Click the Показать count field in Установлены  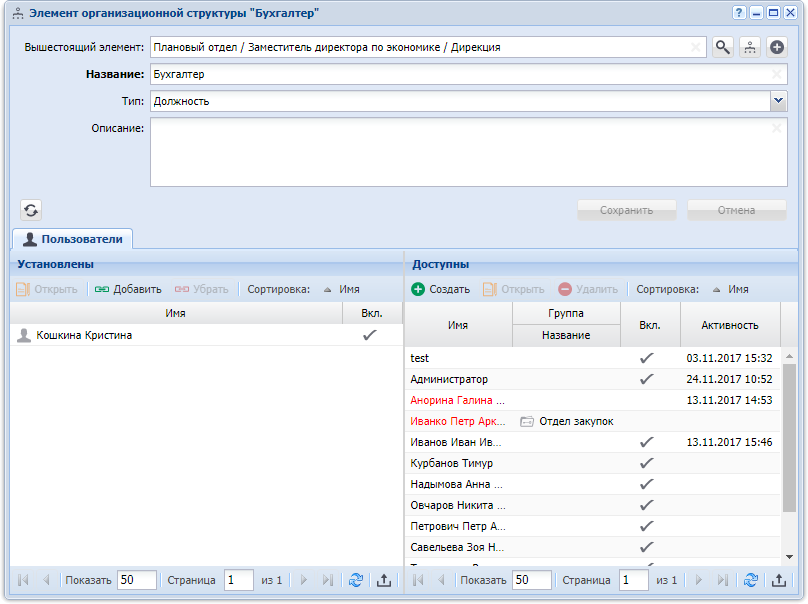click(x=137, y=580)
